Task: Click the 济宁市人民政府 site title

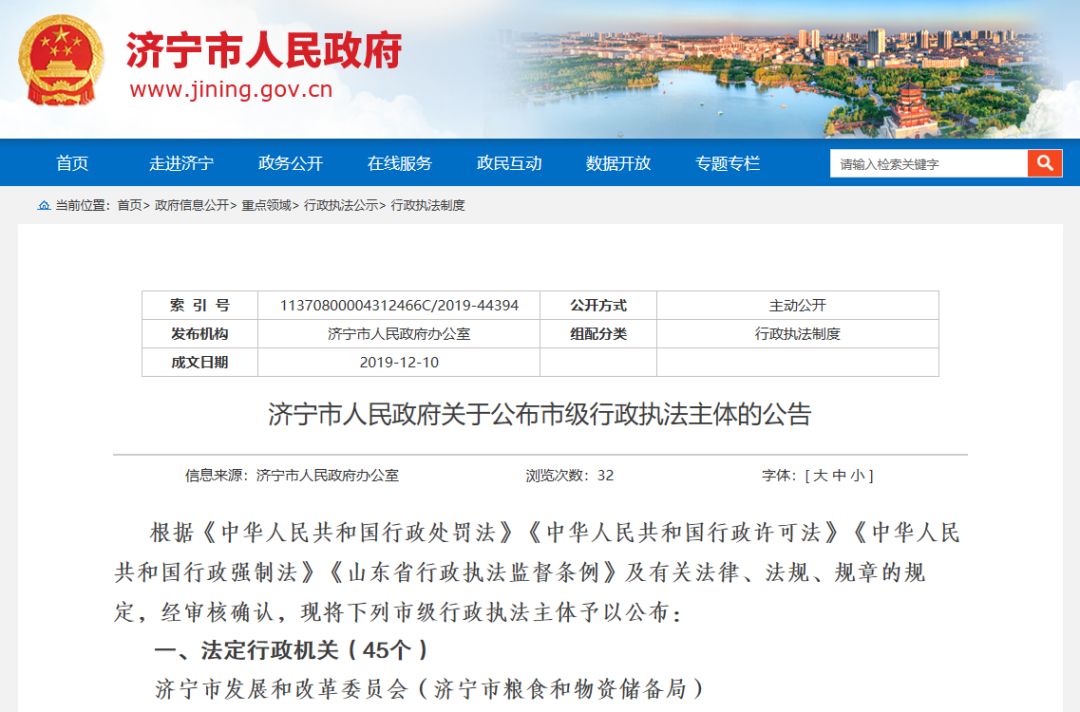Action: click(x=264, y=50)
